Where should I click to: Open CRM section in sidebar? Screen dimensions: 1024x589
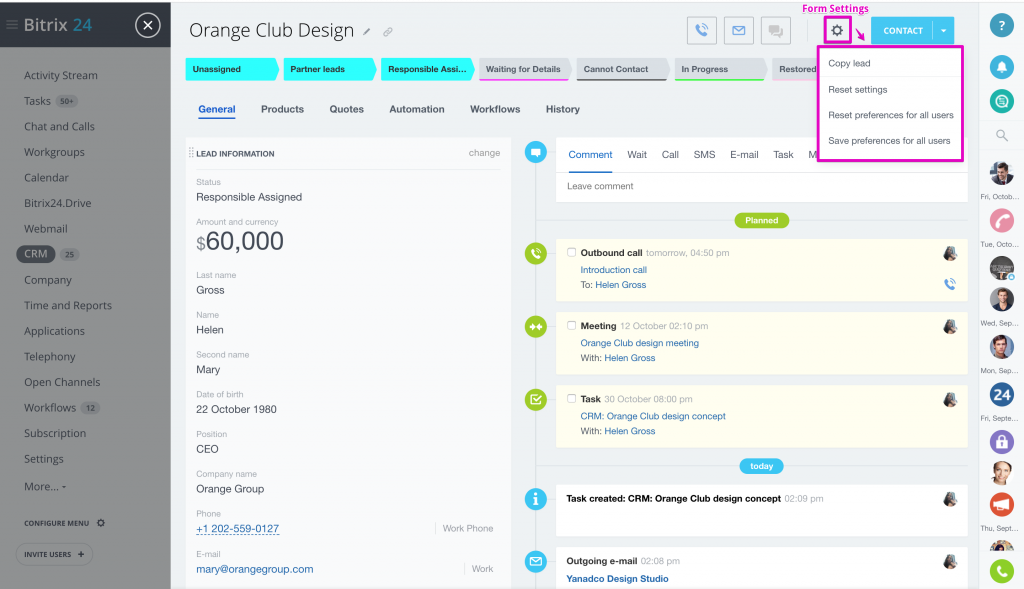coord(35,254)
